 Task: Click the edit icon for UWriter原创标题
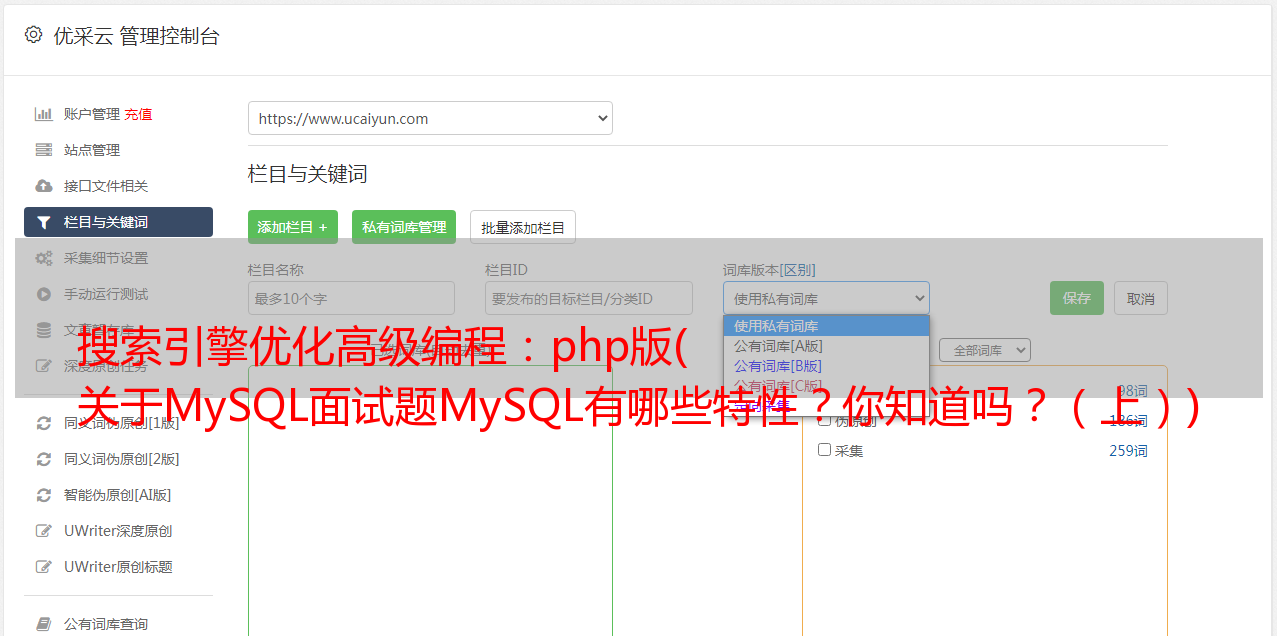point(44,567)
